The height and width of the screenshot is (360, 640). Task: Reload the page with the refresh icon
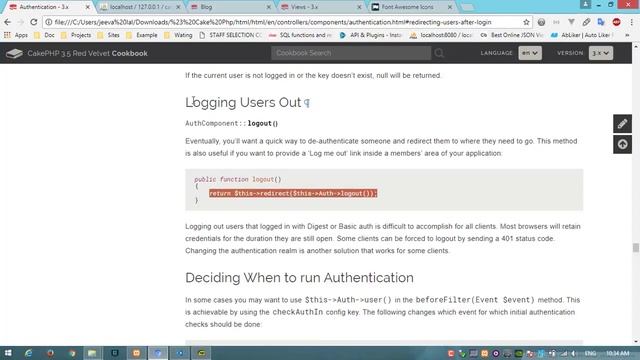[x=33, y=22]
